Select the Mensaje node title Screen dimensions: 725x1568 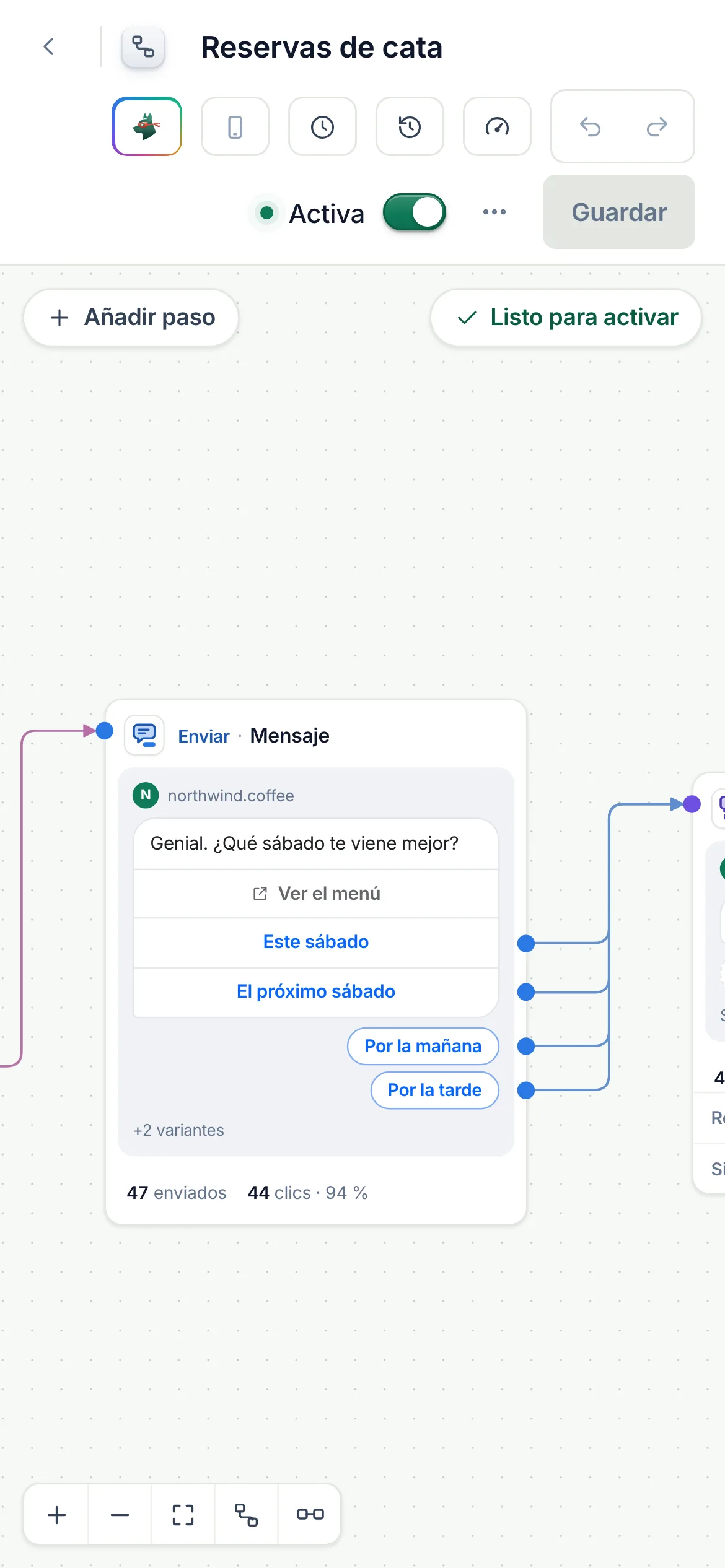(290, 735)
